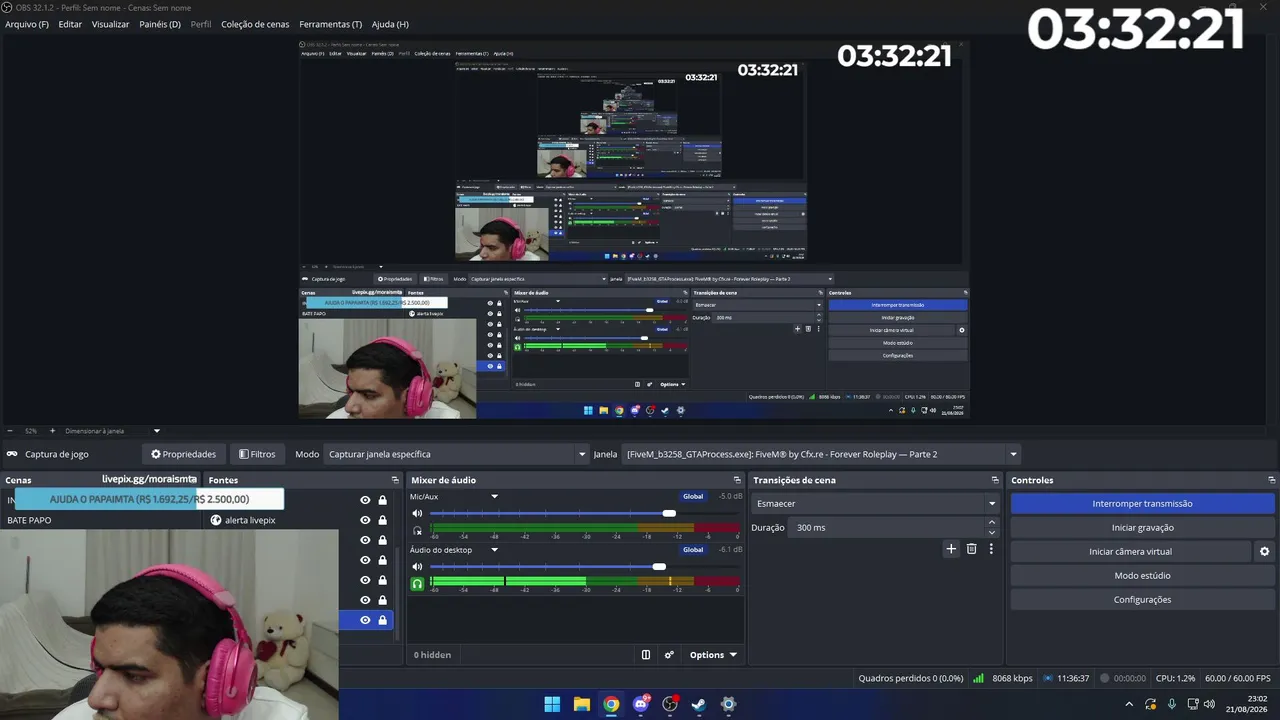The image size is (1280, 720).
Task: Expand the Áudio do desktop dropdown arrow
Action: [x=494, y=550]
